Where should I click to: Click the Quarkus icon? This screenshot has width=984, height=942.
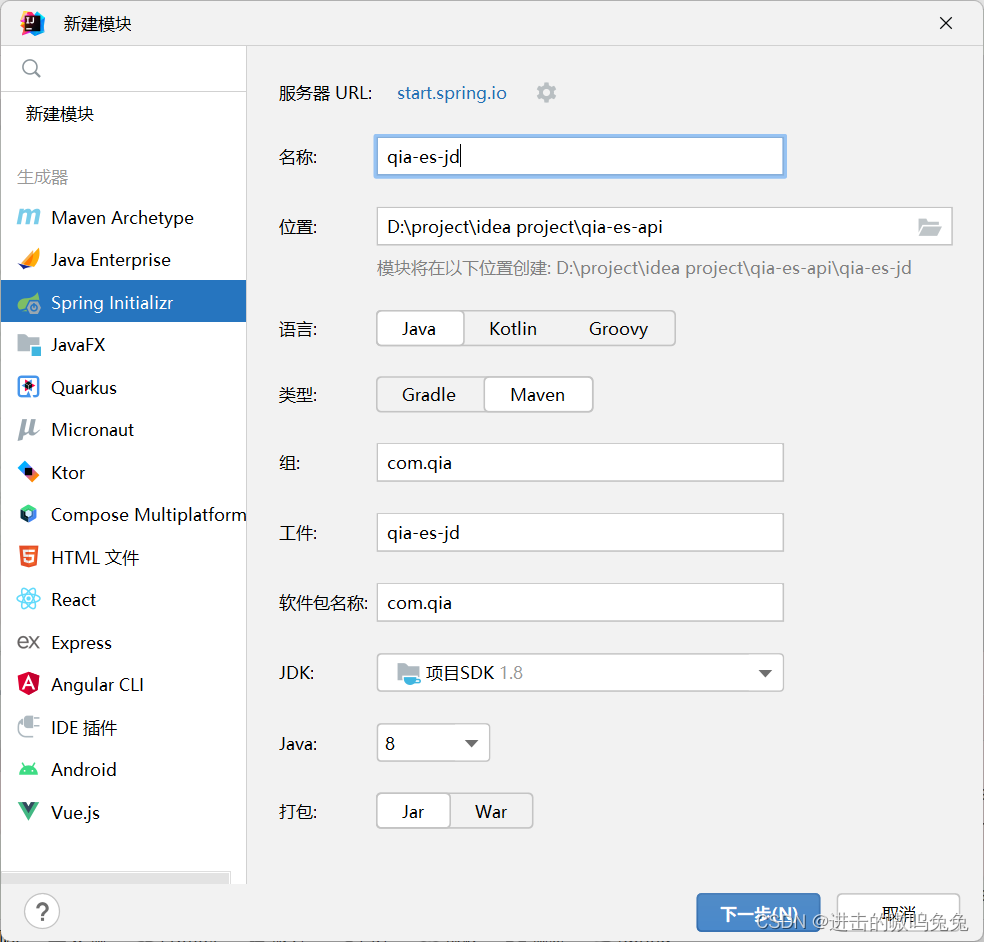[x=28, y=387]
